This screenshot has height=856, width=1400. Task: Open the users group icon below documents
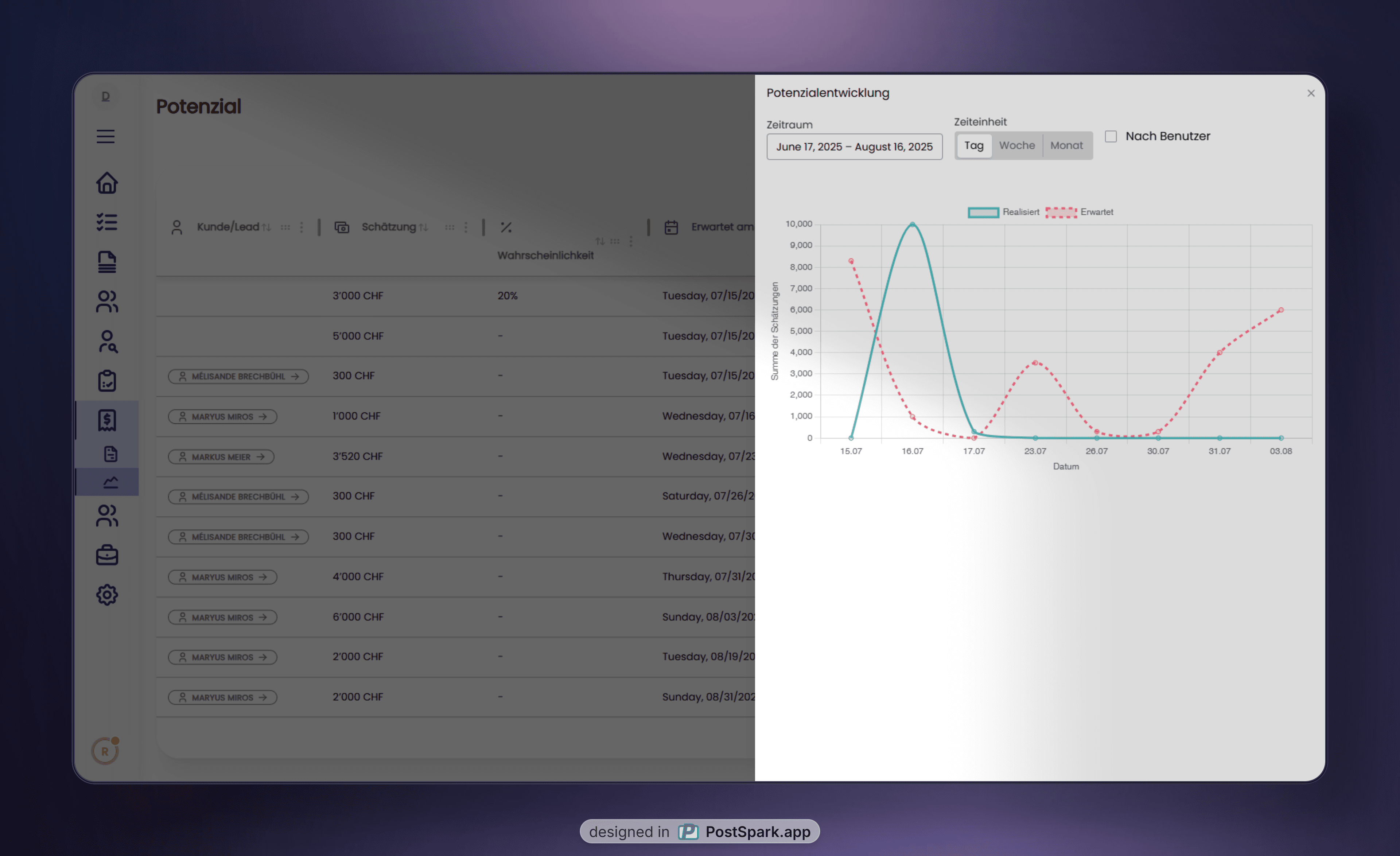[x=107, y=301]
